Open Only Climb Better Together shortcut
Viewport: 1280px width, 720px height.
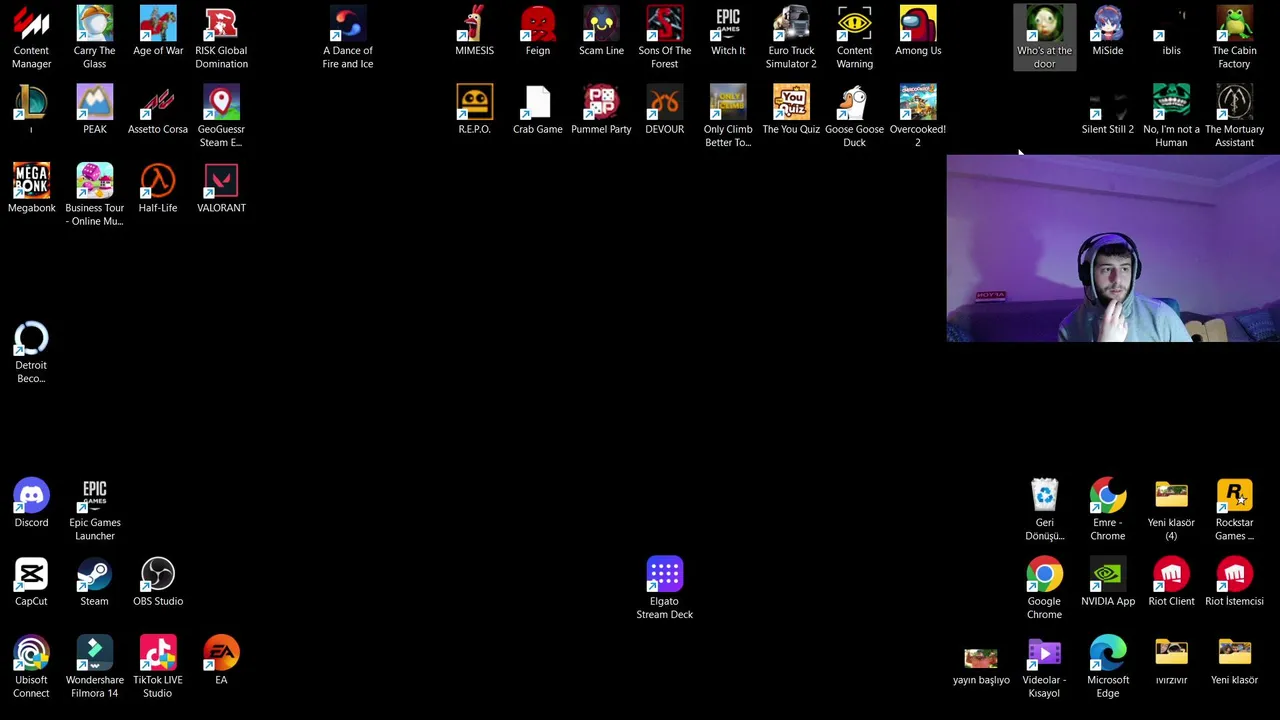tap(728, 116)
